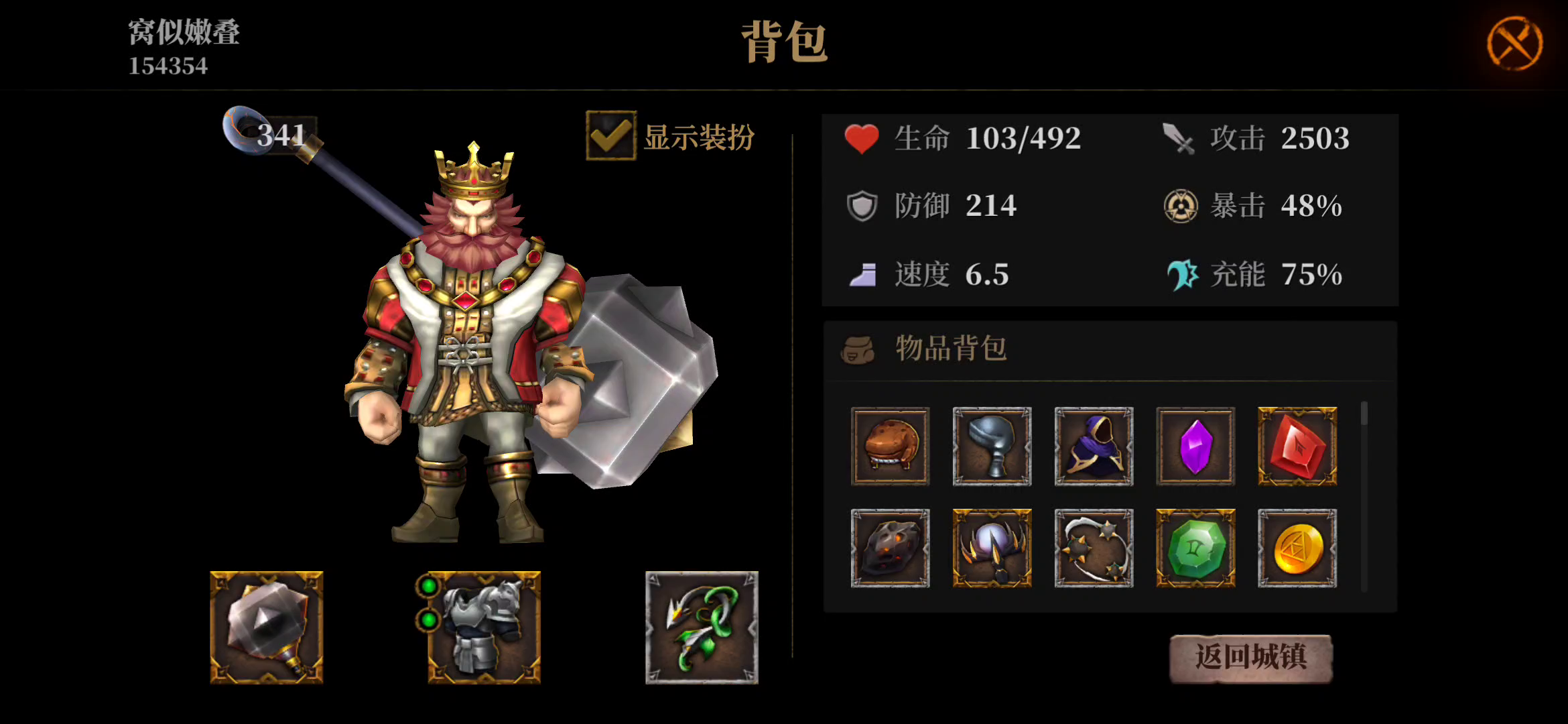Tap the 物品背包 header bag icon
The width and height of the screenshot is (1568, 724).
pyautogui.click(x=858, y=350)
